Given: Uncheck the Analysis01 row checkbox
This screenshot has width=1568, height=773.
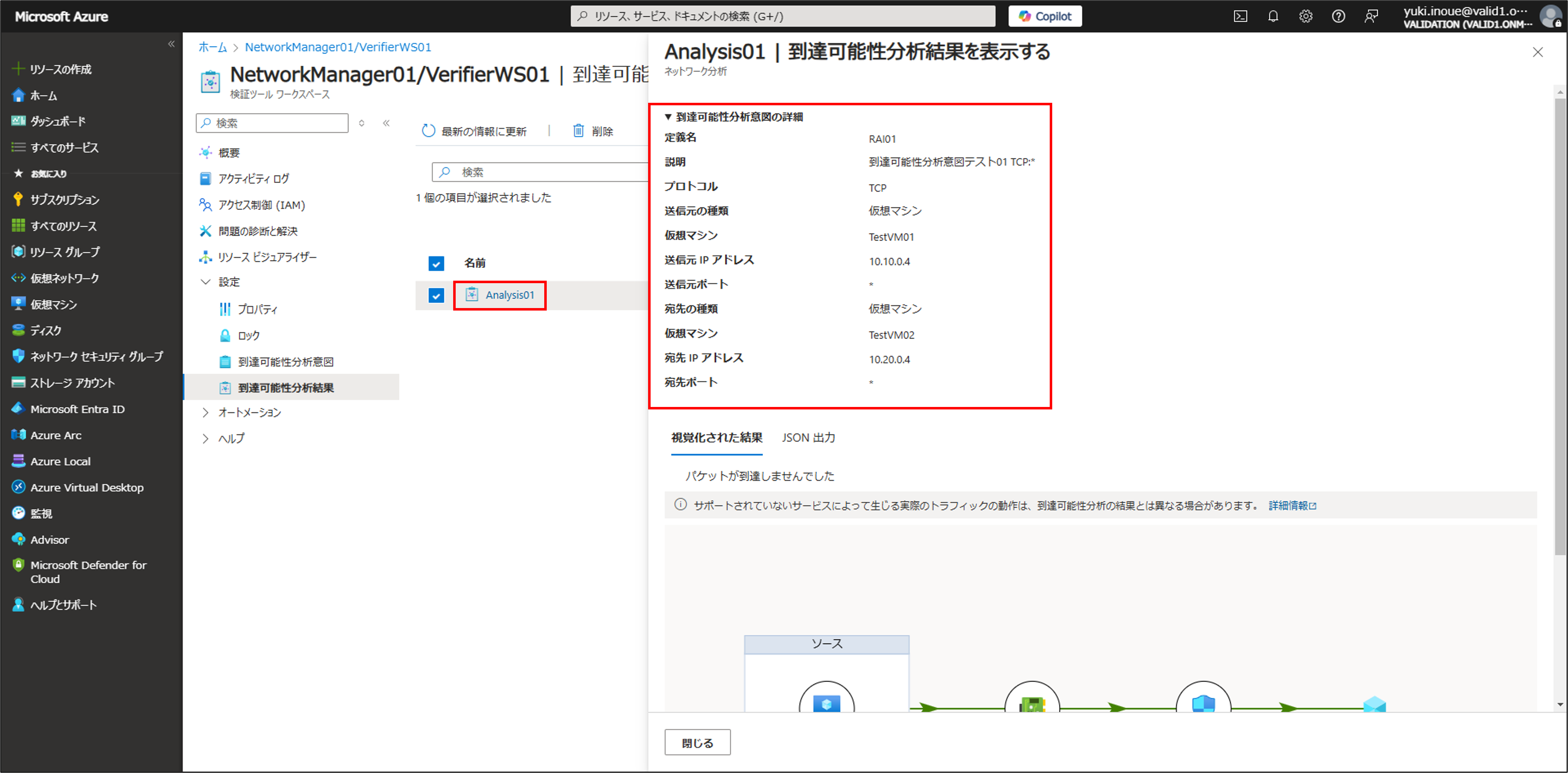Looking at the screenshot, I should click(436, 296).
